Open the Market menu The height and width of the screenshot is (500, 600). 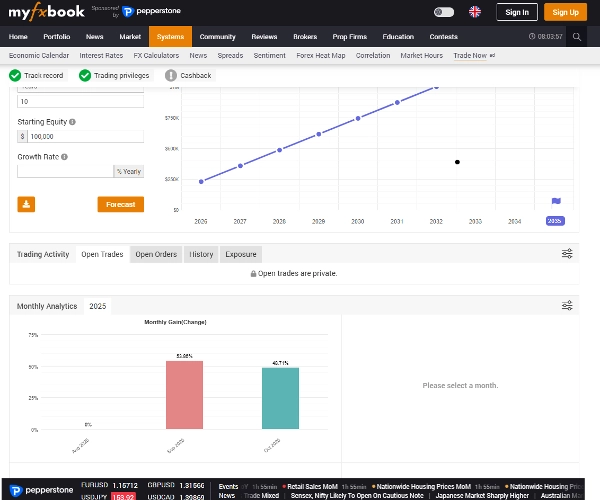(x=130, y=37)
